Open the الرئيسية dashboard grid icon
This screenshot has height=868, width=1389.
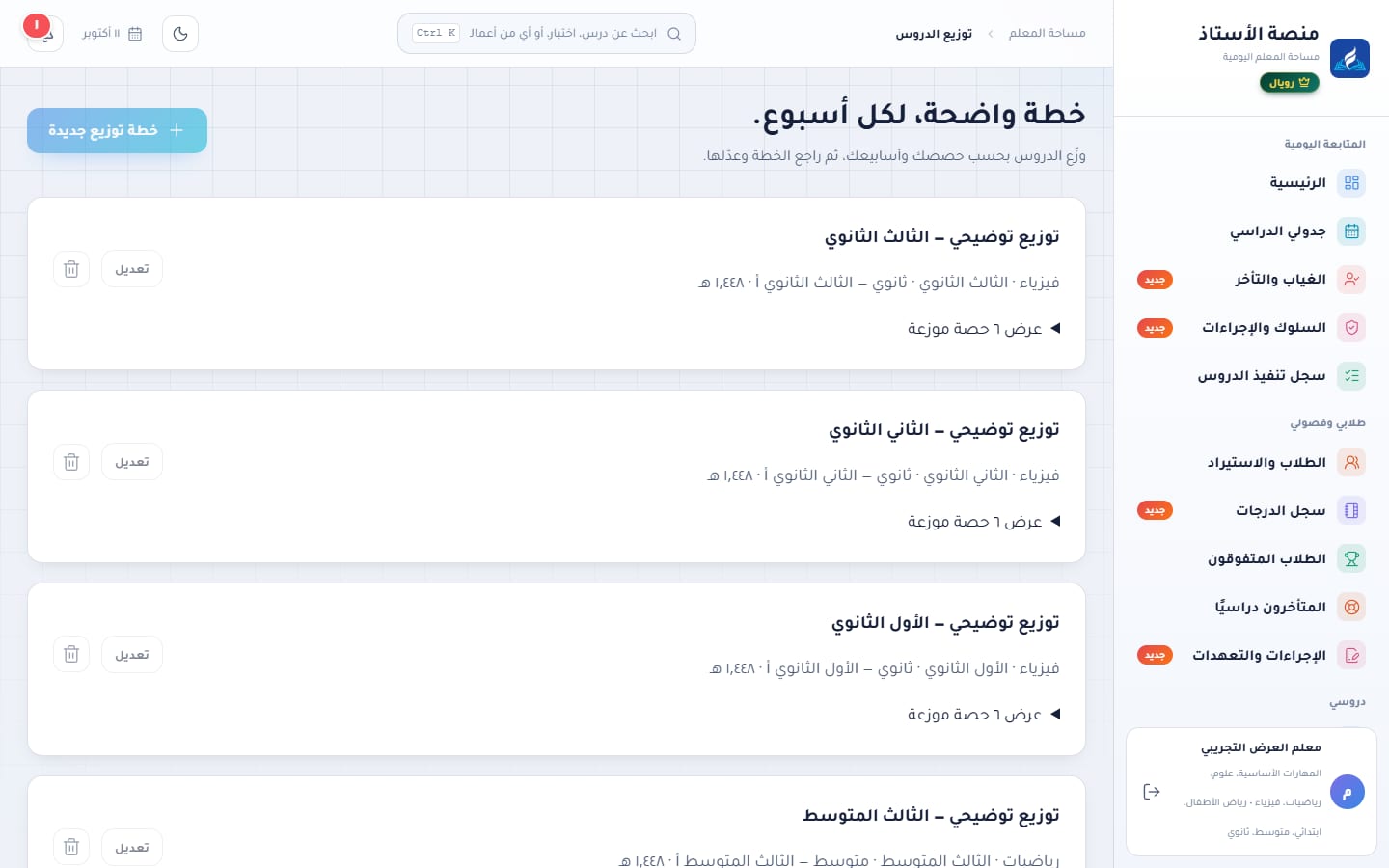[x=1351, y=182]
